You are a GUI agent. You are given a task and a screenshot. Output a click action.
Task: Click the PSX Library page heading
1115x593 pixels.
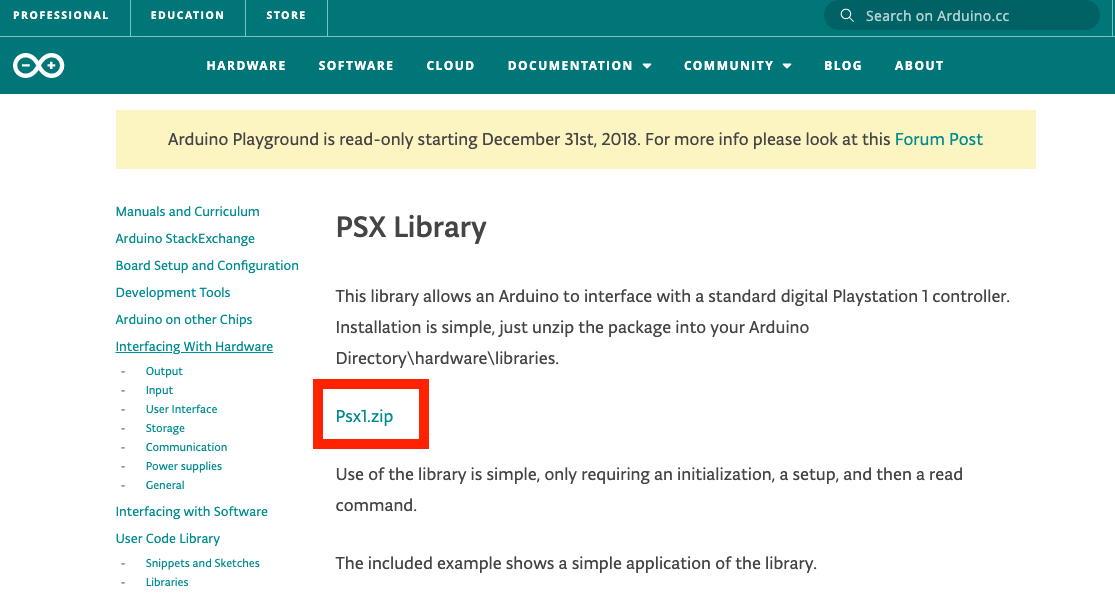coord(411,228)
